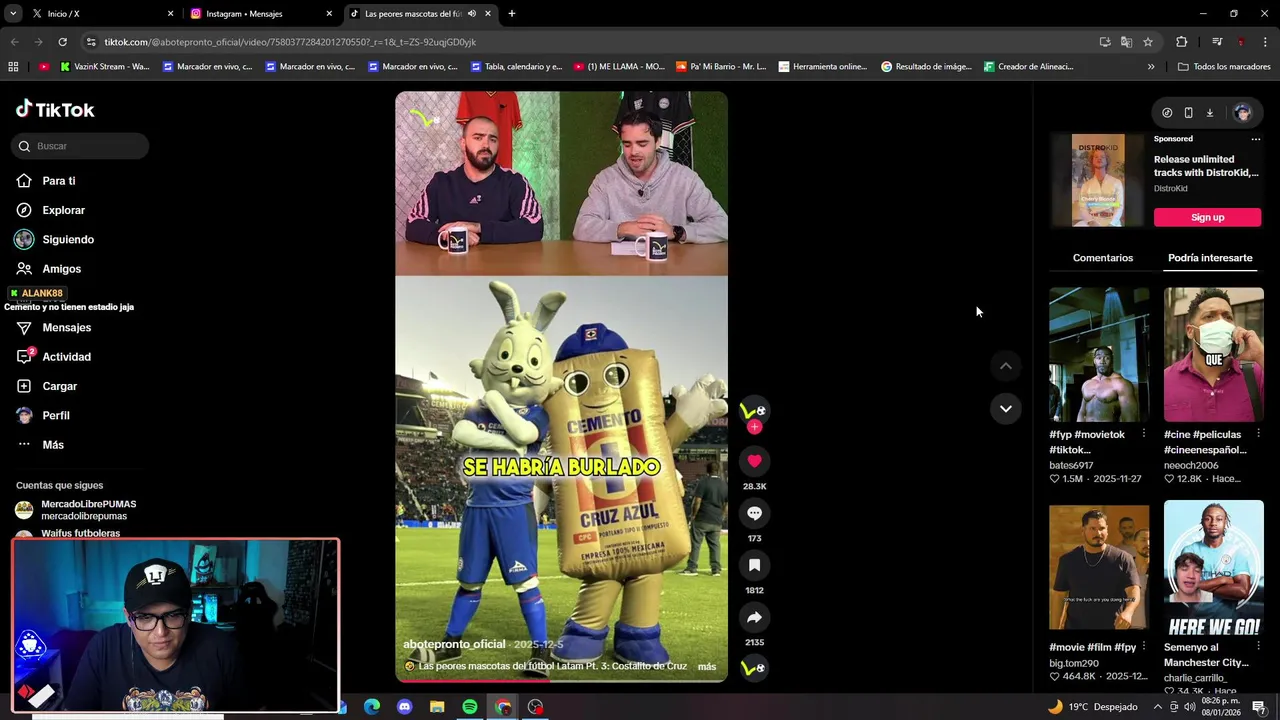Viewport: 1280px width, 720px height.
Task: Open the HERE WE GO Semenyo thumbnail
Action: point(1213,567)
